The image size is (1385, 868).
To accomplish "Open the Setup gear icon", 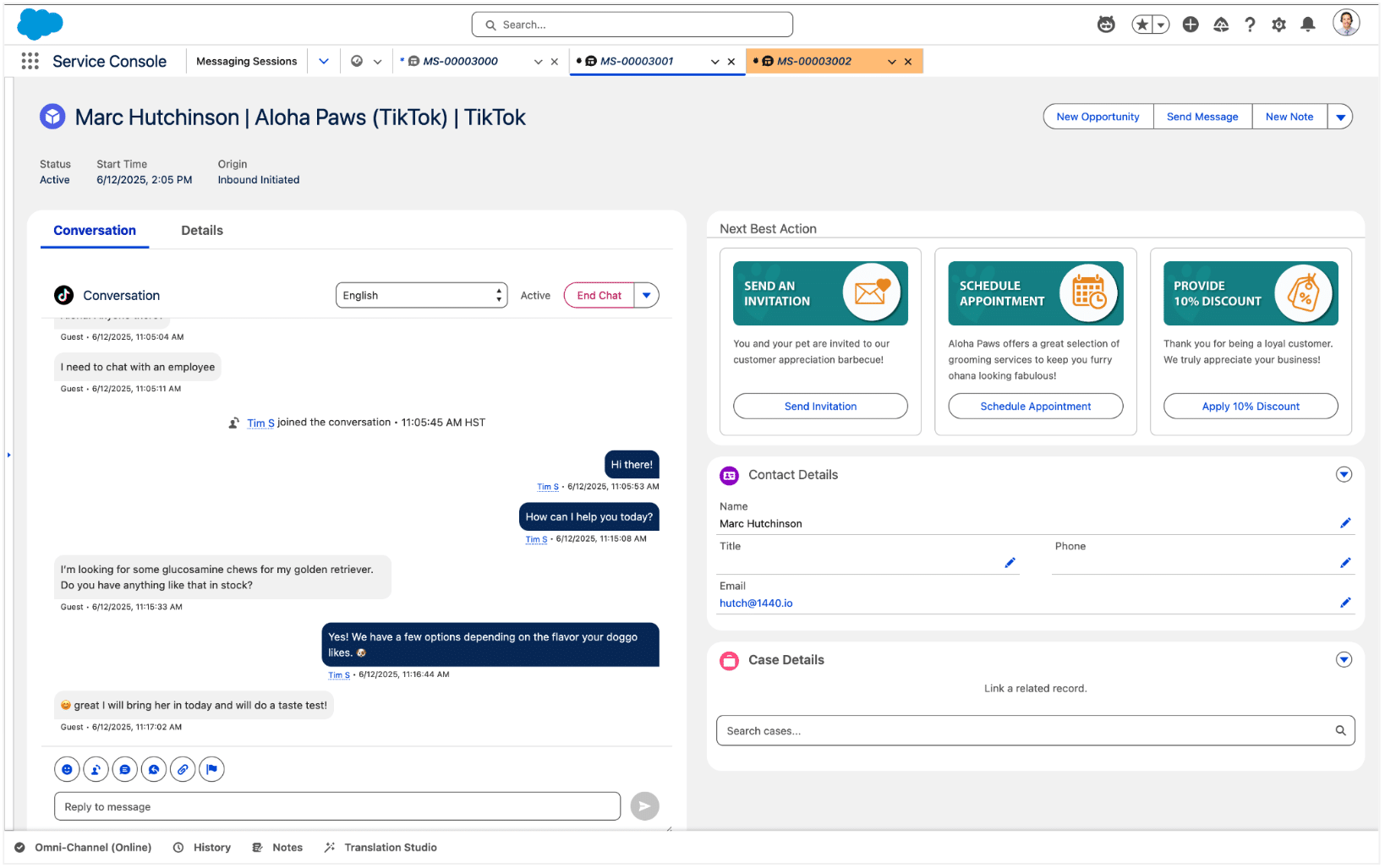I will [x=1279, y=25].
